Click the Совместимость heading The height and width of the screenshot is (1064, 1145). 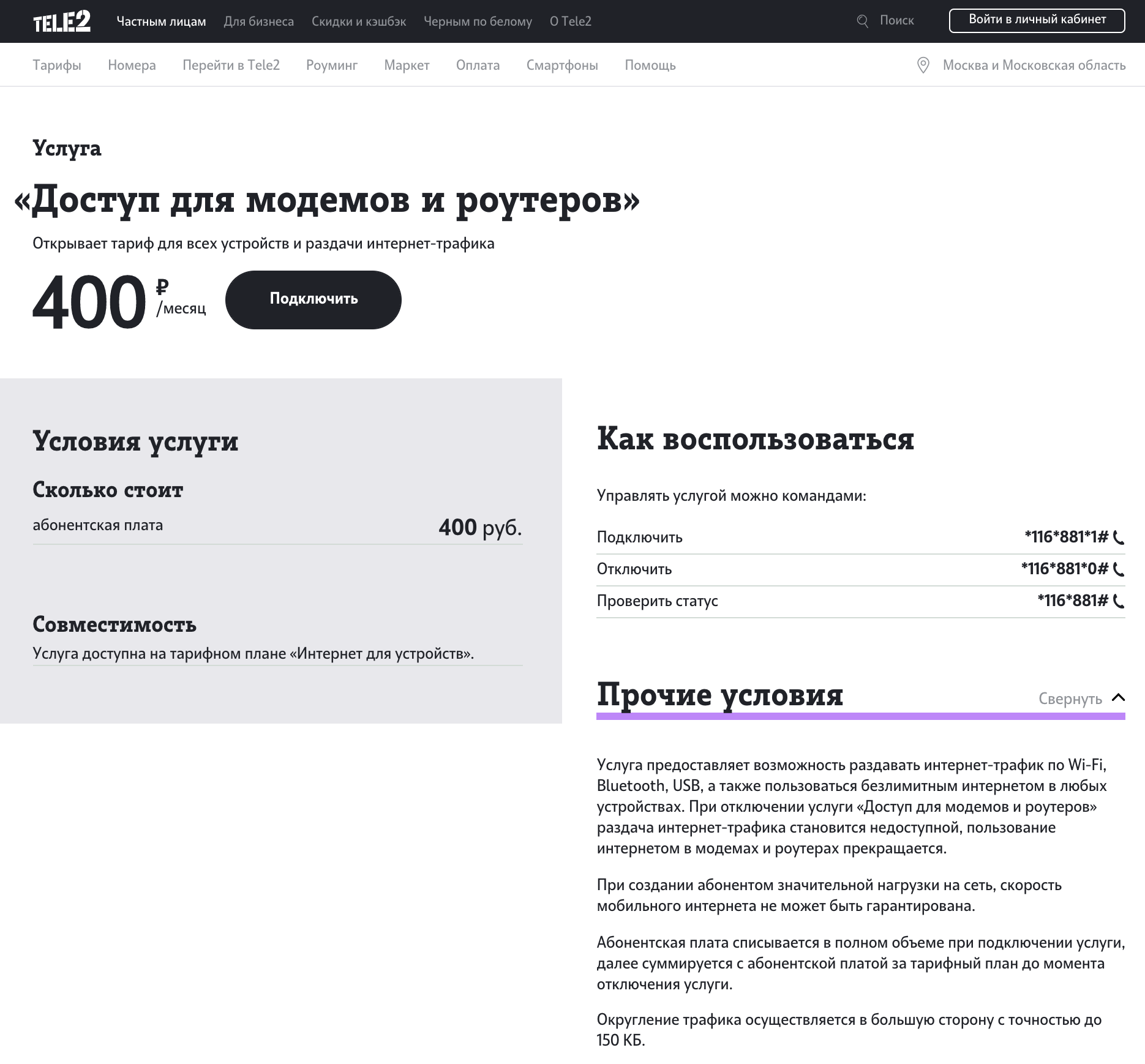pyautogui.click(x=114, y=624)
